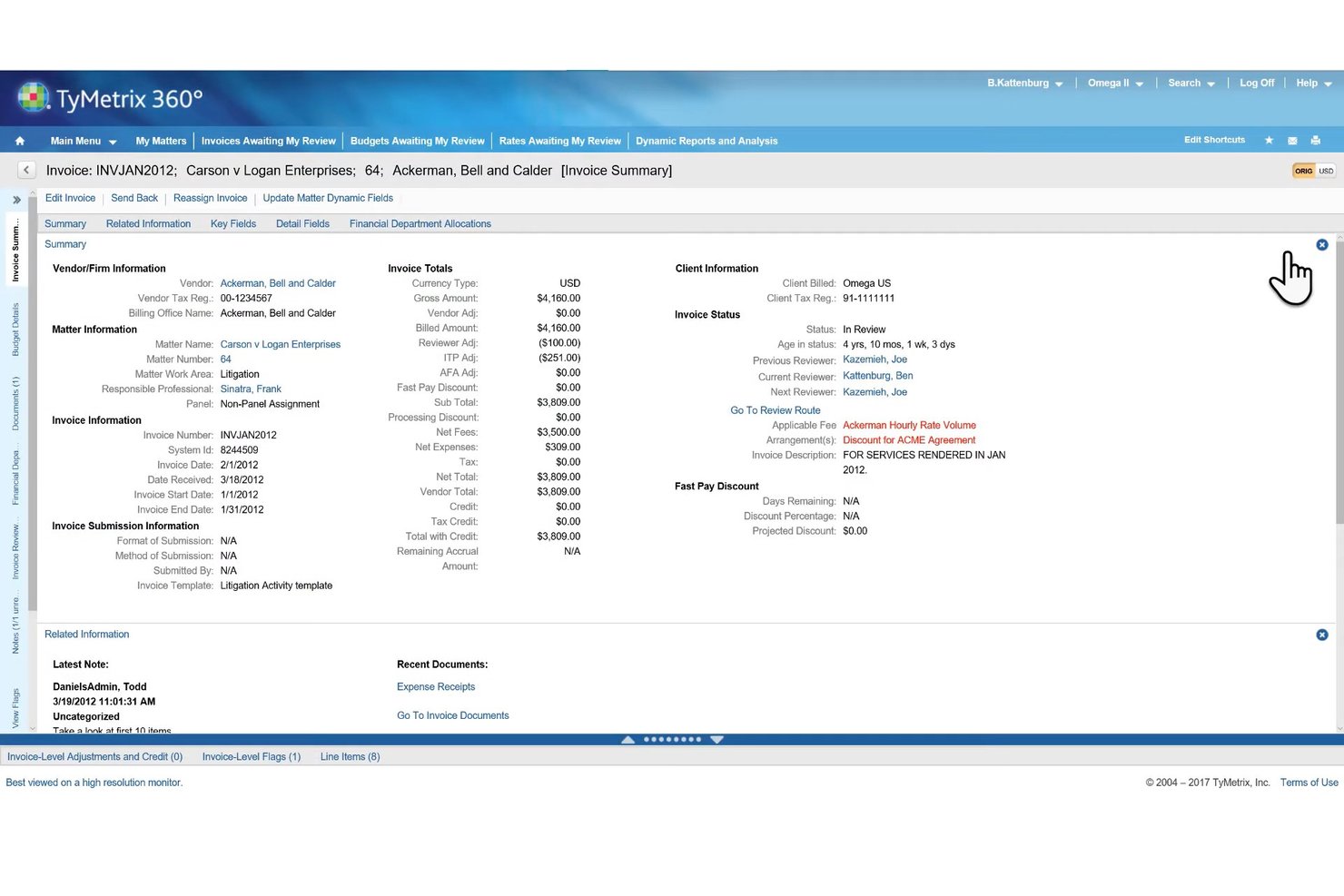Click the Reassign Invoice action
This screenshot has height=896, width=1344.
click(210, 198)
